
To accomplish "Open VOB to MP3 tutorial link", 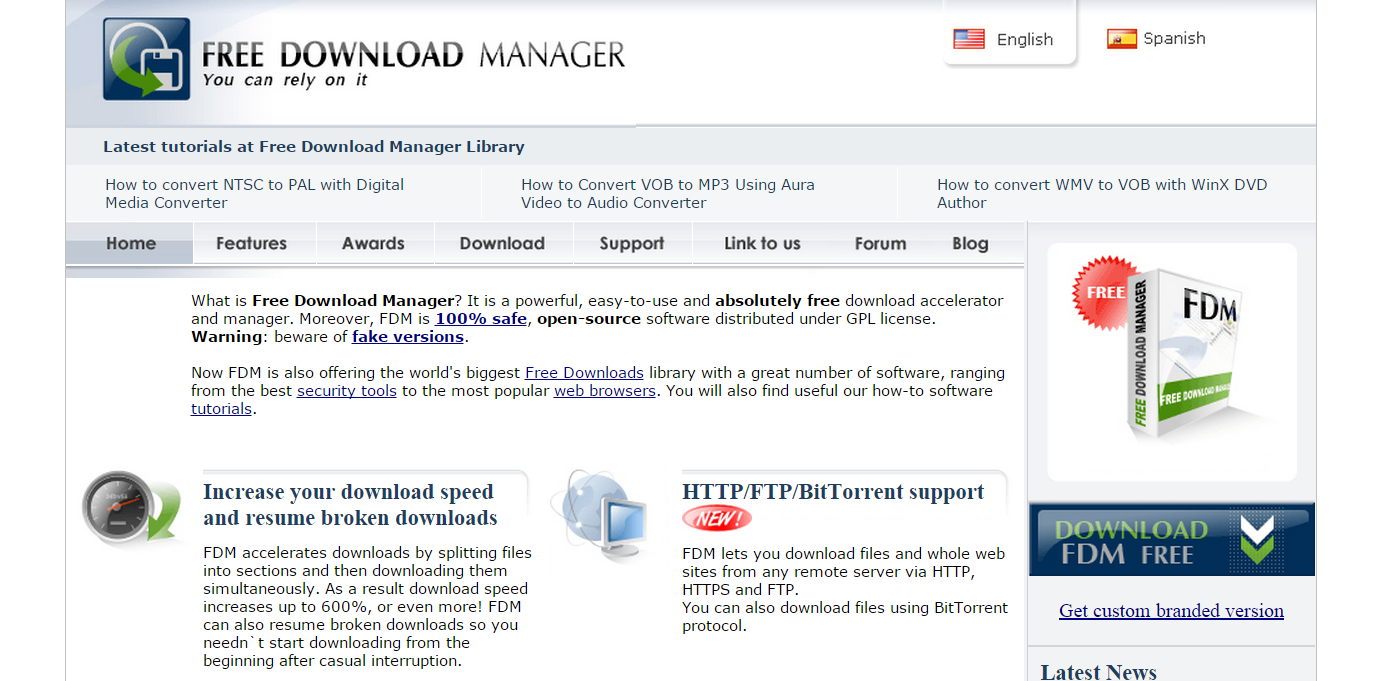I will pyautogui.click(x=668, y=193).
